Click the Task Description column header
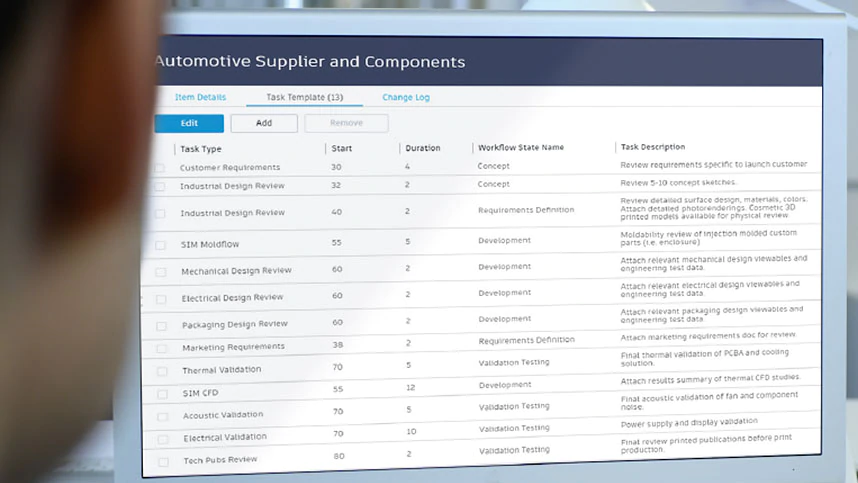858x483 pixels. 652,147
